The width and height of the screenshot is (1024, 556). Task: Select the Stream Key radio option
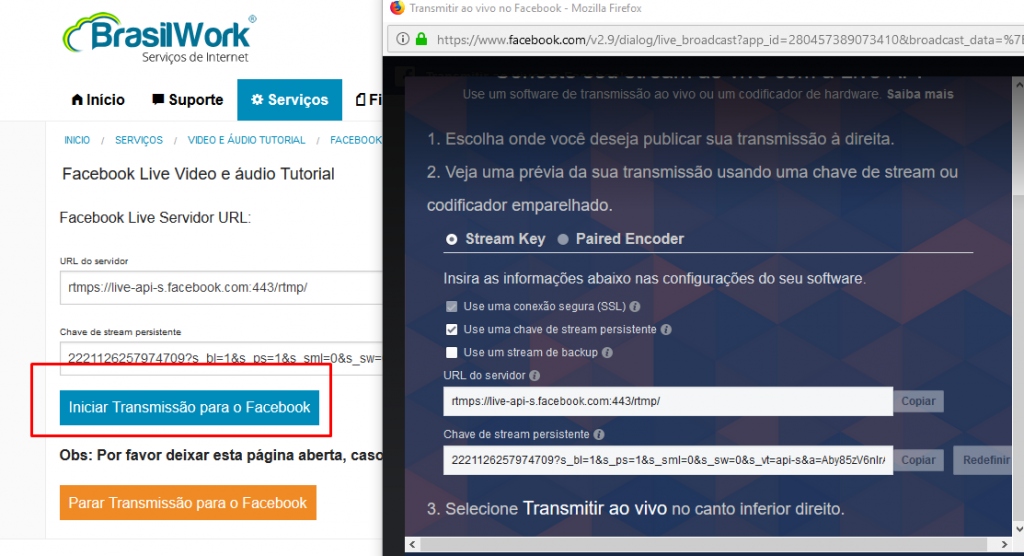(x=451, y=239)
